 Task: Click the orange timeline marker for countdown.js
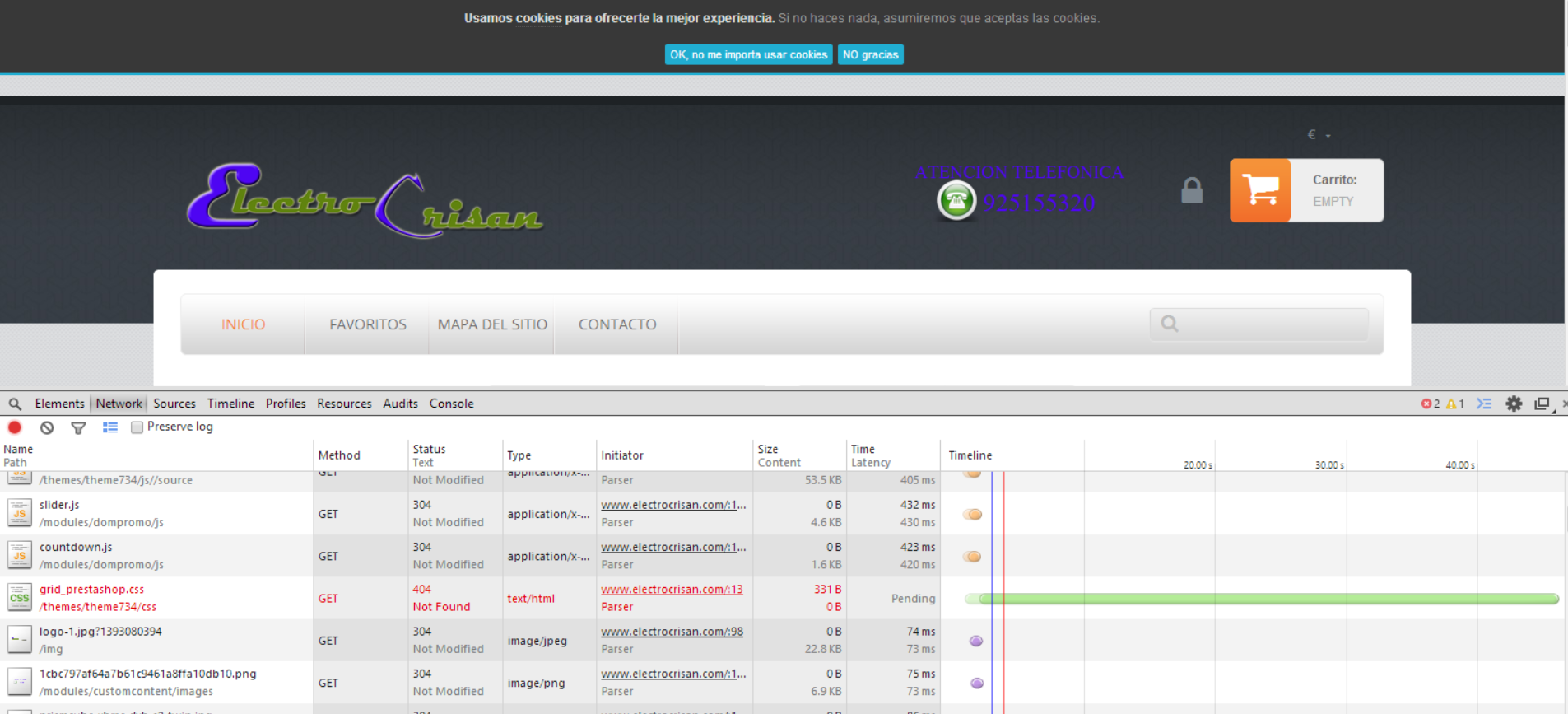point(974,556)
